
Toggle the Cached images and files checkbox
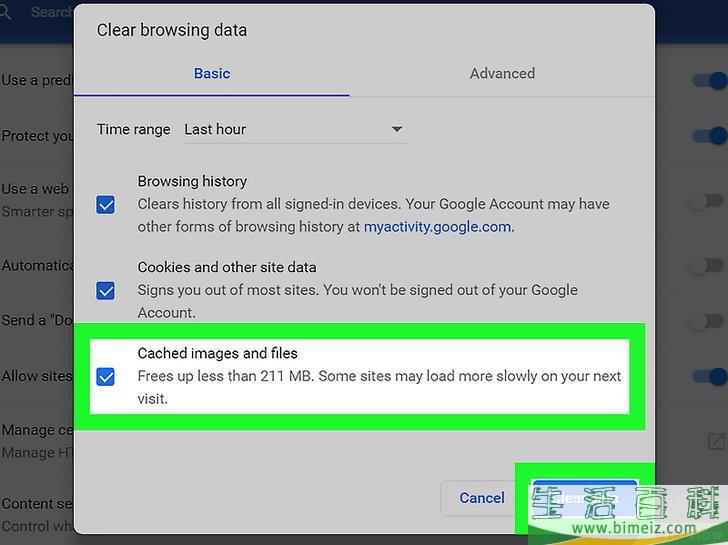[105, 377]
